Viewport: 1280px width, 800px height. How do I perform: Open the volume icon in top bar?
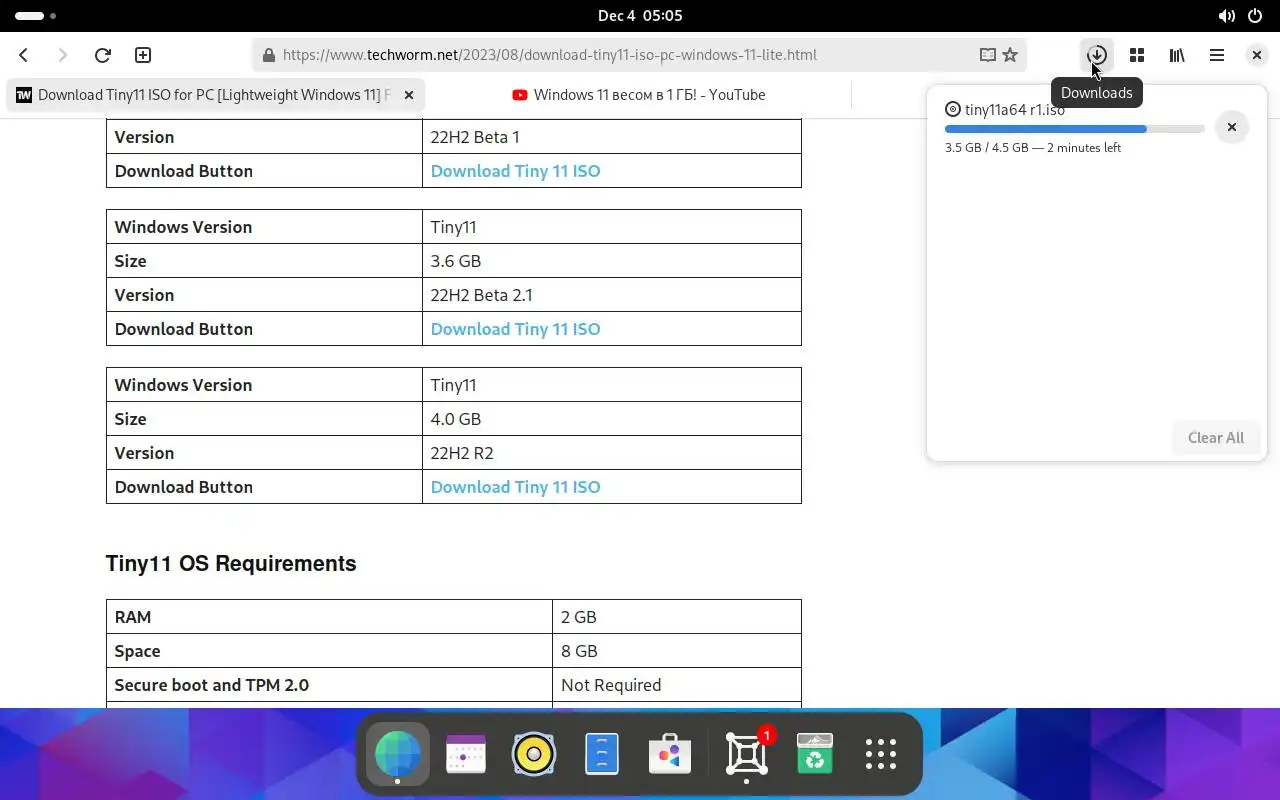point(1227,16)
